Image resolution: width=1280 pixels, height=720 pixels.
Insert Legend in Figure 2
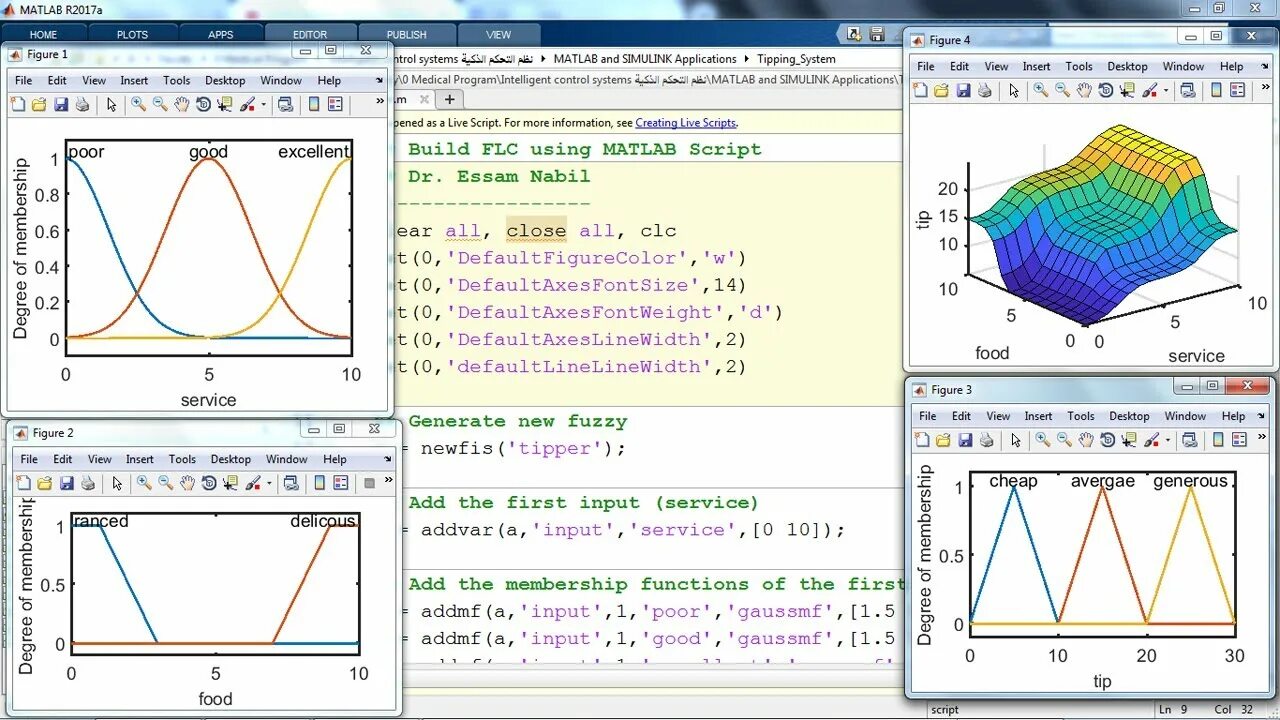click(x=341, y=483)
